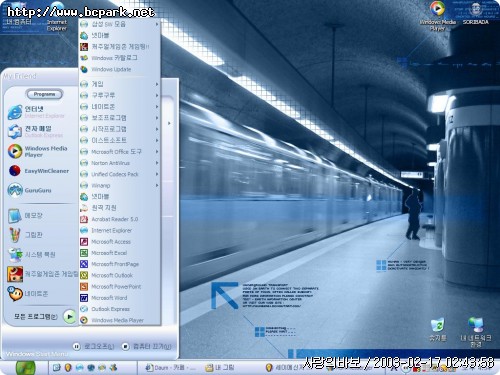
Task: Launch Windows Media Player from pinned start list
Action: (38, 151)
